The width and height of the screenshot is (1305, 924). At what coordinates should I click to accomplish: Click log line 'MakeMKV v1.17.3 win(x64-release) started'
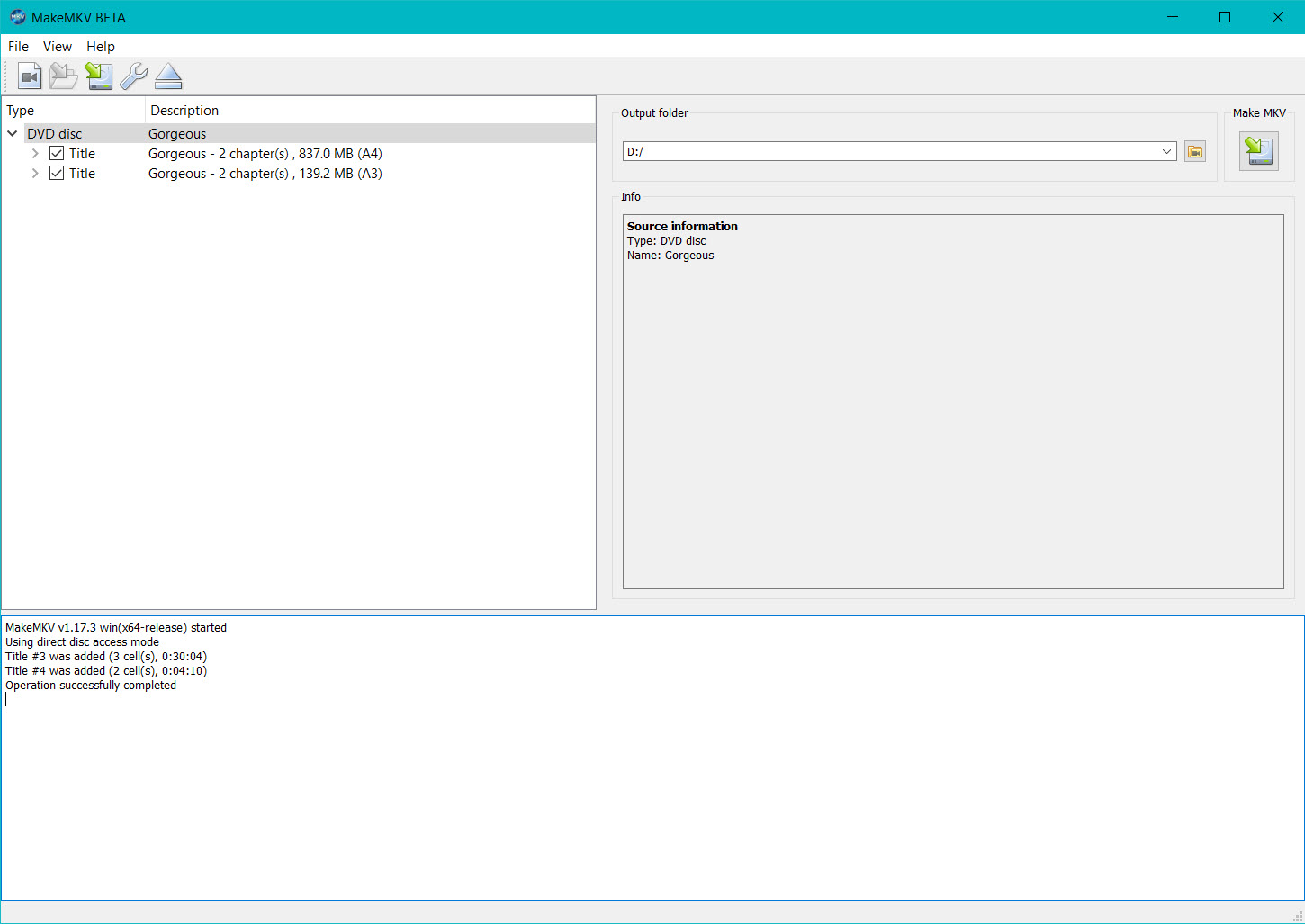[x=116, y=628]
